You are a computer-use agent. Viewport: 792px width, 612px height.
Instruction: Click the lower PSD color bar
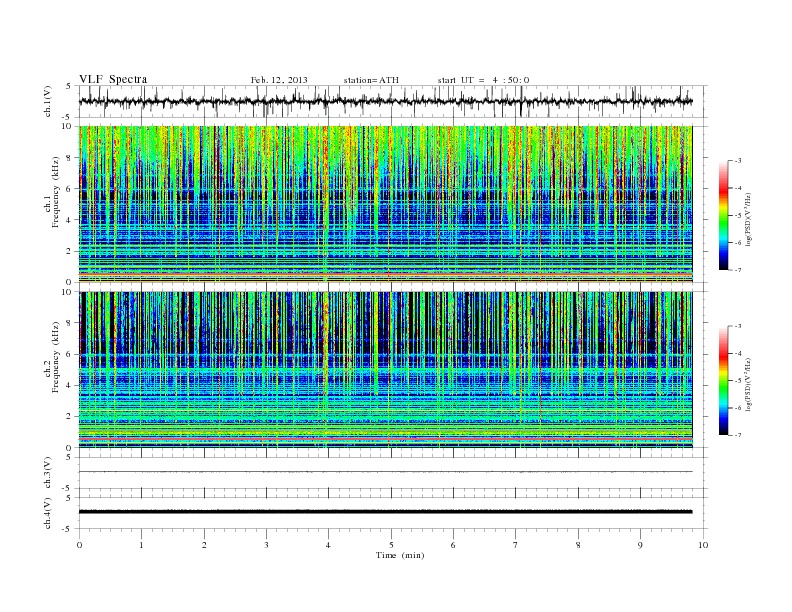(x=723, y=380)
